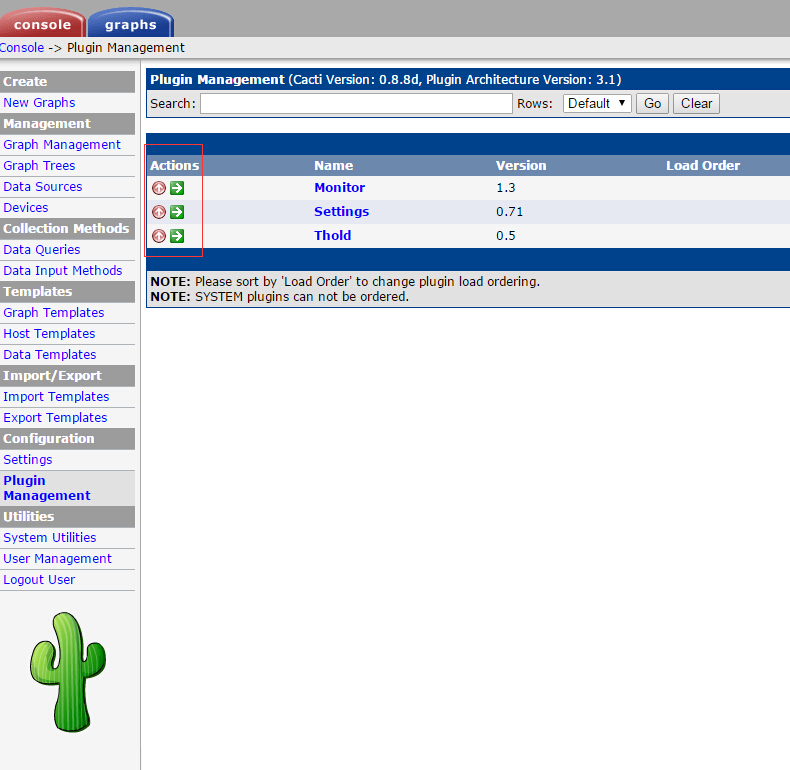This screenshot has width=790, height=770.
Task: Click the red uninstall icon for Monitor
Action: [x=159, y=188]
